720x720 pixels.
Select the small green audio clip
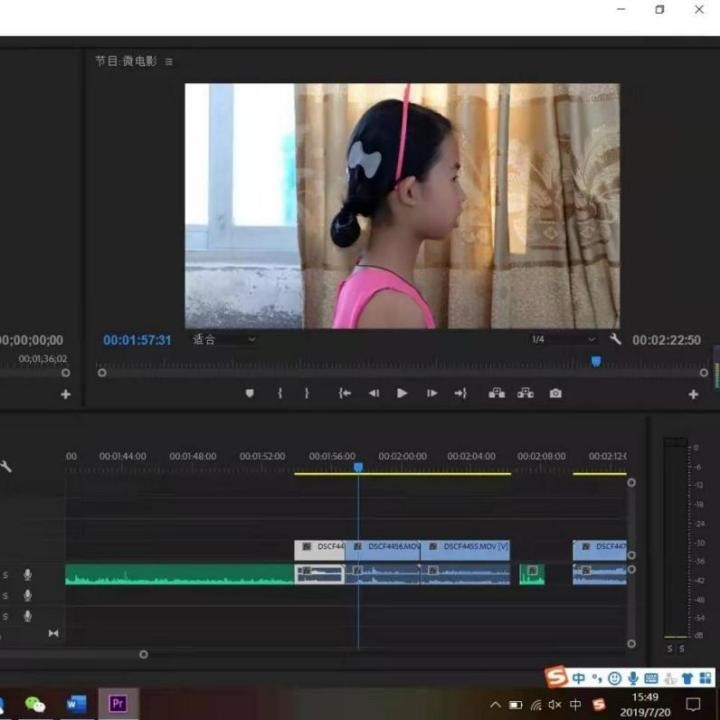click(532, 574)
